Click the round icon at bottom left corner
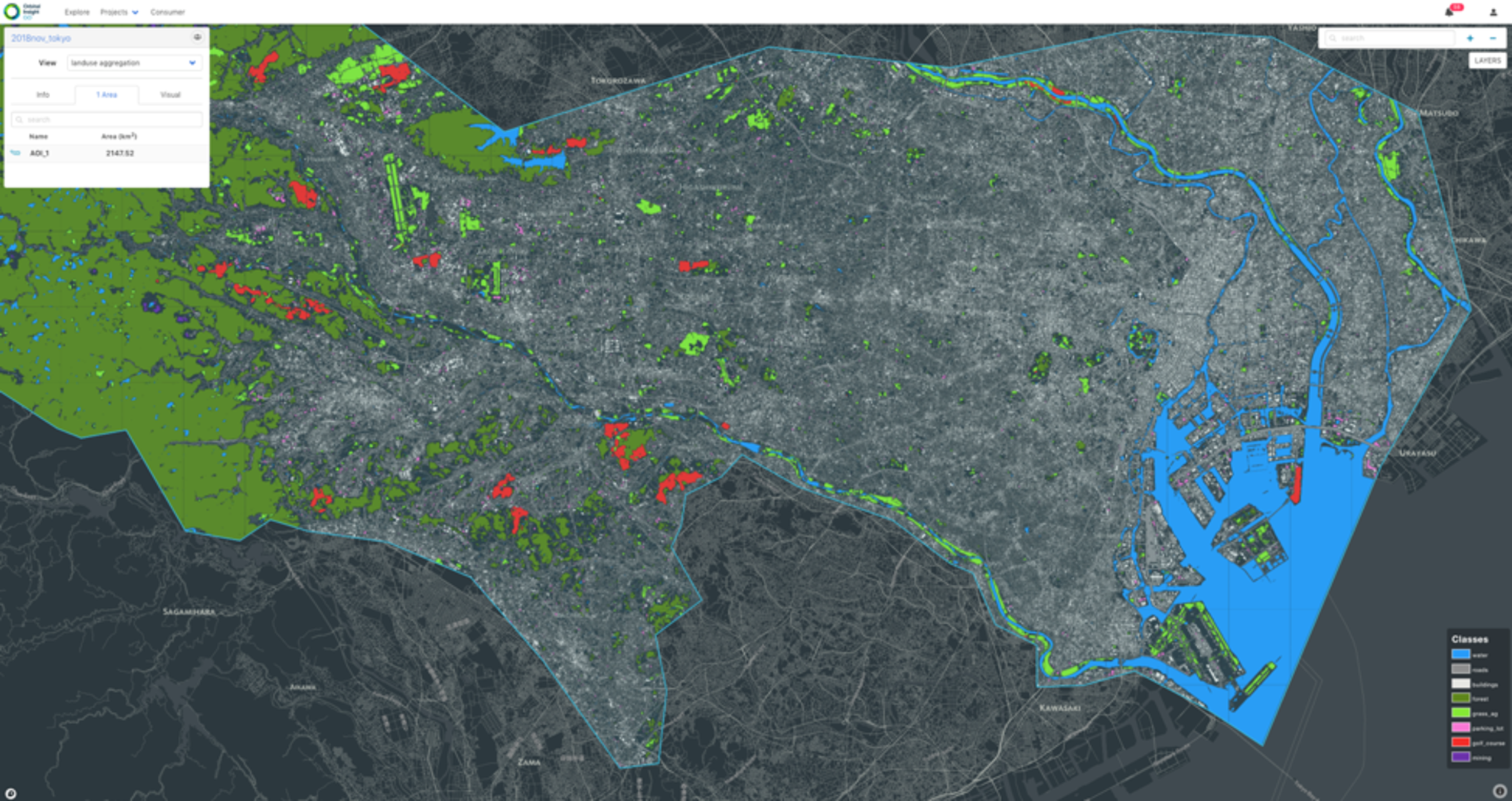Screen dimensions: 1512x801 coord(11,793)
